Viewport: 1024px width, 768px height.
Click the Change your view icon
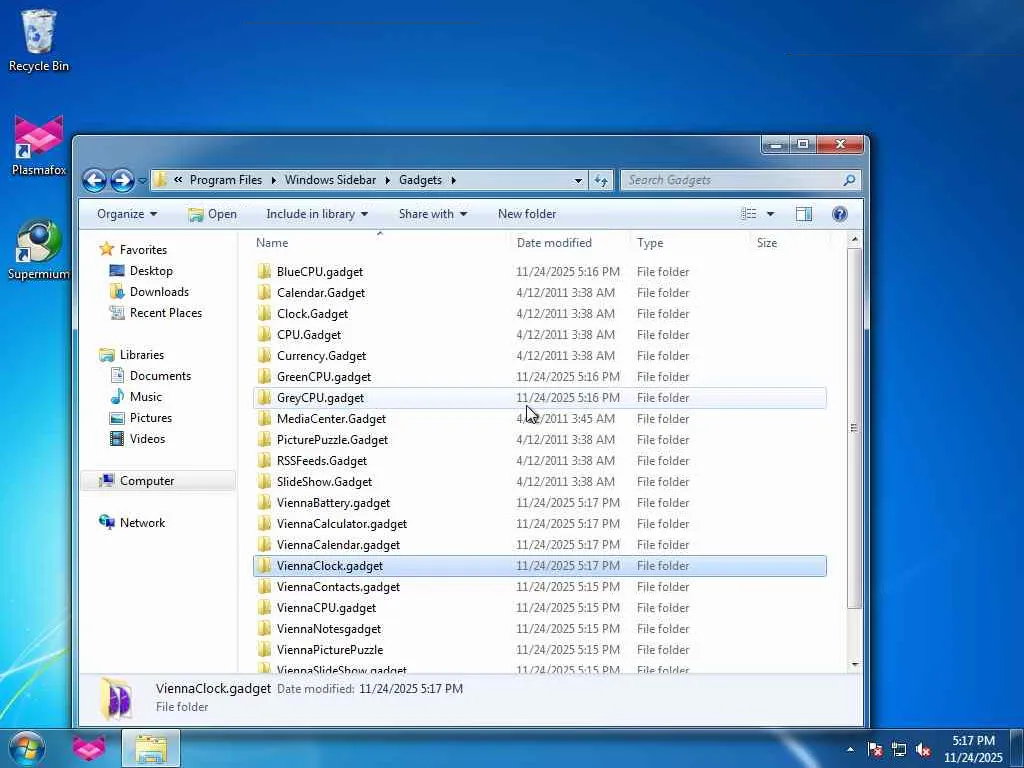pos(749,214)
